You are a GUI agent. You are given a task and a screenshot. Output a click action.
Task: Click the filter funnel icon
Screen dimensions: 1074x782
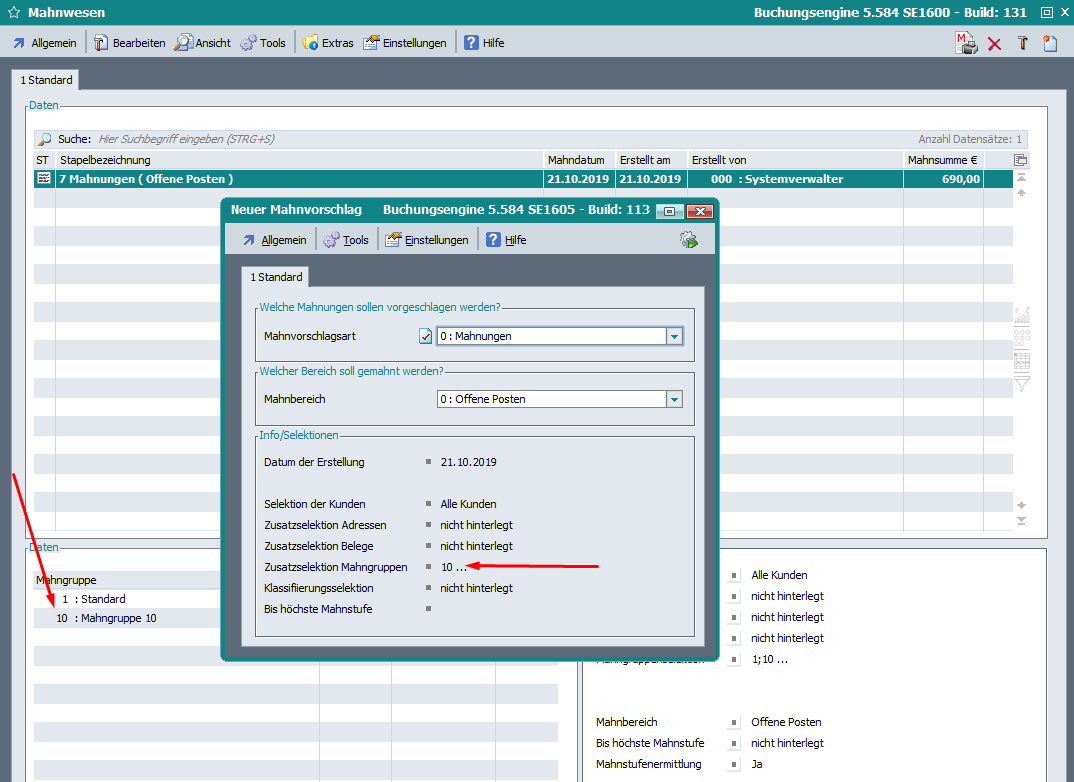pyautogui.click(x=1021, y=384)
